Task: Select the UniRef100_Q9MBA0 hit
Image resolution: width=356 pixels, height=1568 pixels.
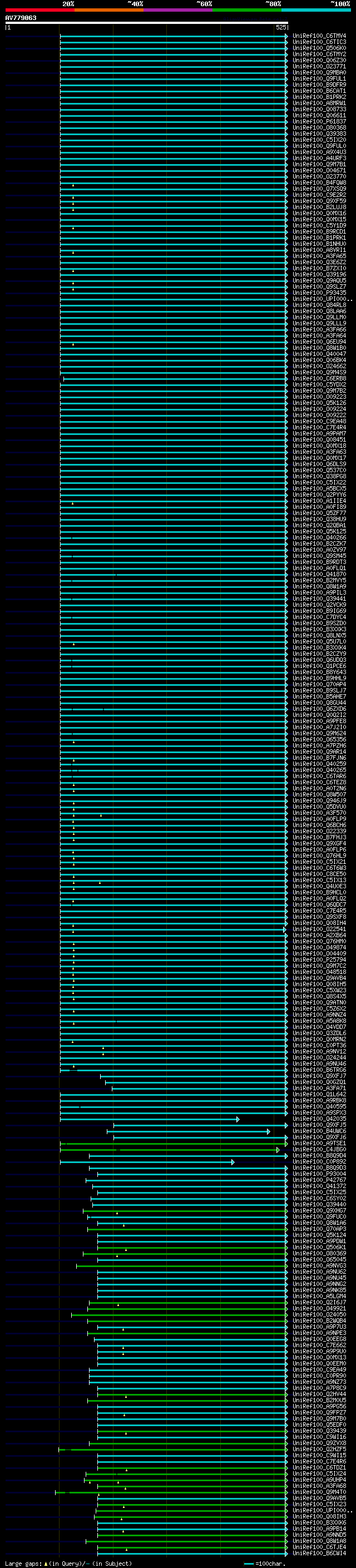Action: (319, 72)
